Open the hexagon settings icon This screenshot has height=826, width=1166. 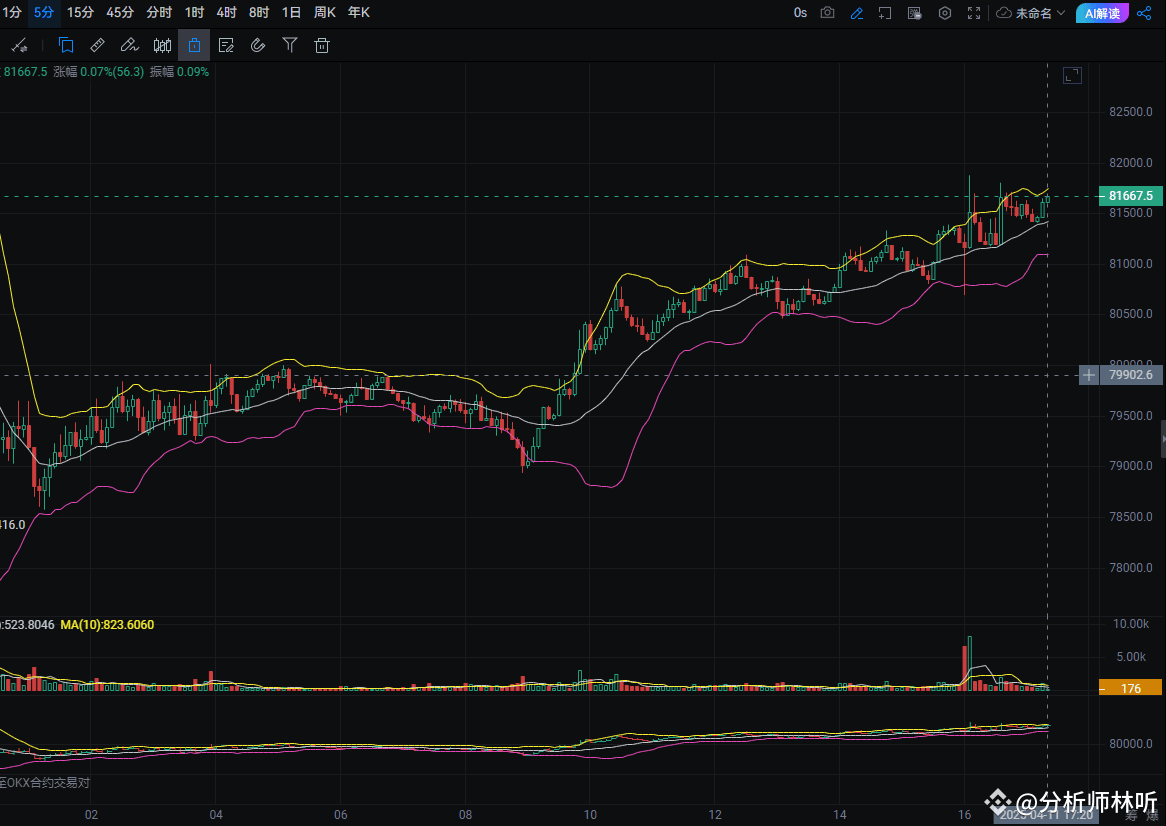click(x=945, y=13)
